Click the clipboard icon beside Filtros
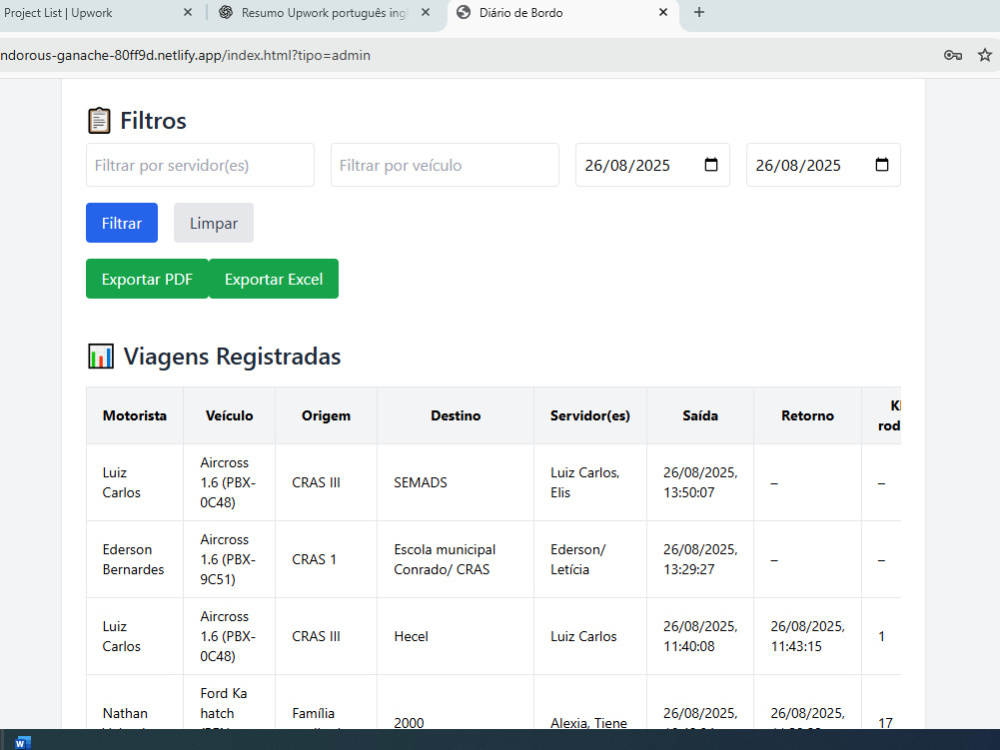1000x750 pixels. (99, 121)
